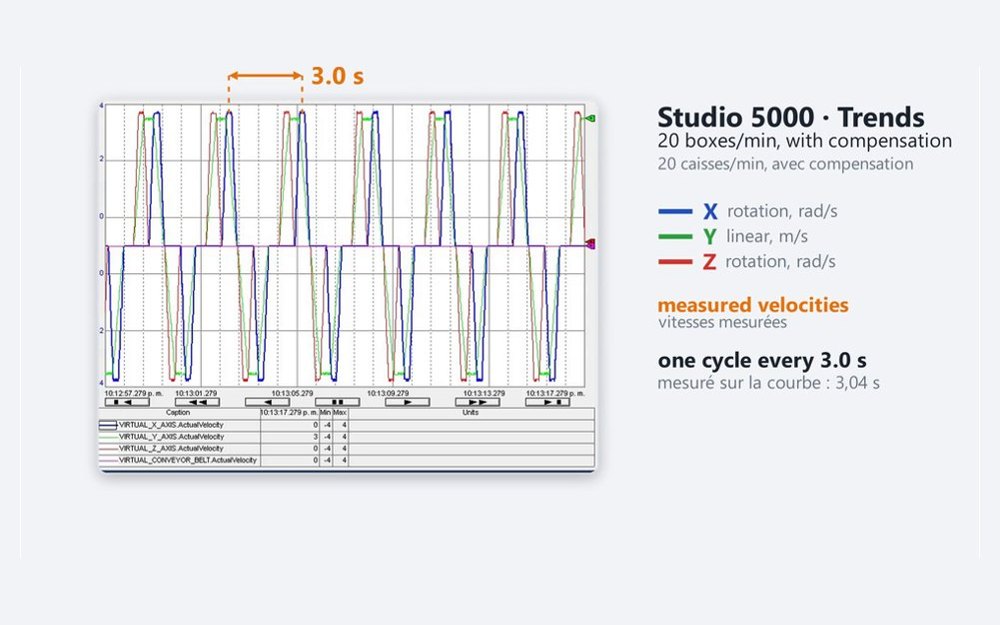Screen dimensions: 1000x625
Task: Click 10:13:17.279 p. m. label under chart
Action: pyautogui.click(x=555, y=393)
